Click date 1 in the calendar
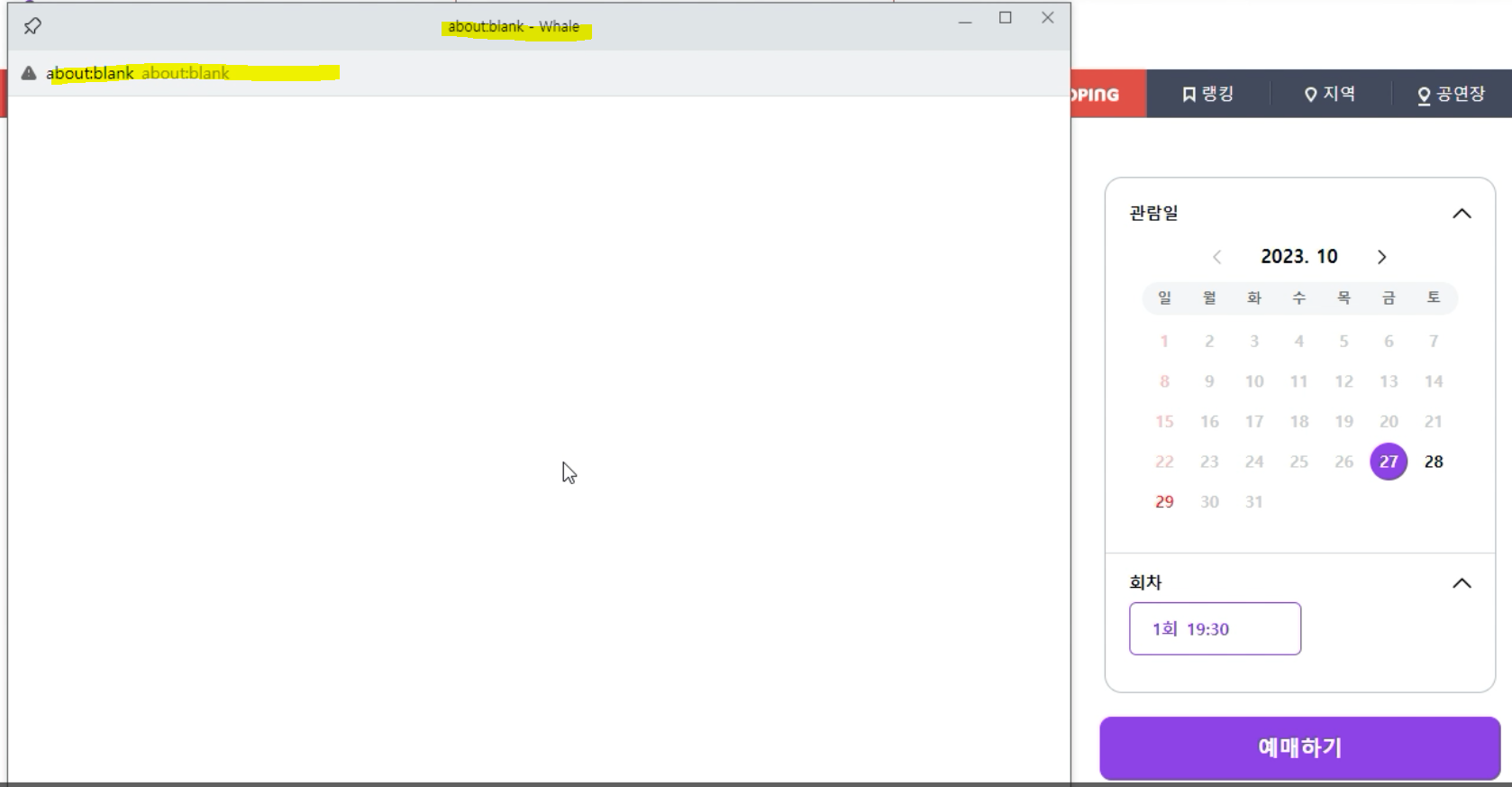This screenshot has width=1512, height=787. (1164, 342)
